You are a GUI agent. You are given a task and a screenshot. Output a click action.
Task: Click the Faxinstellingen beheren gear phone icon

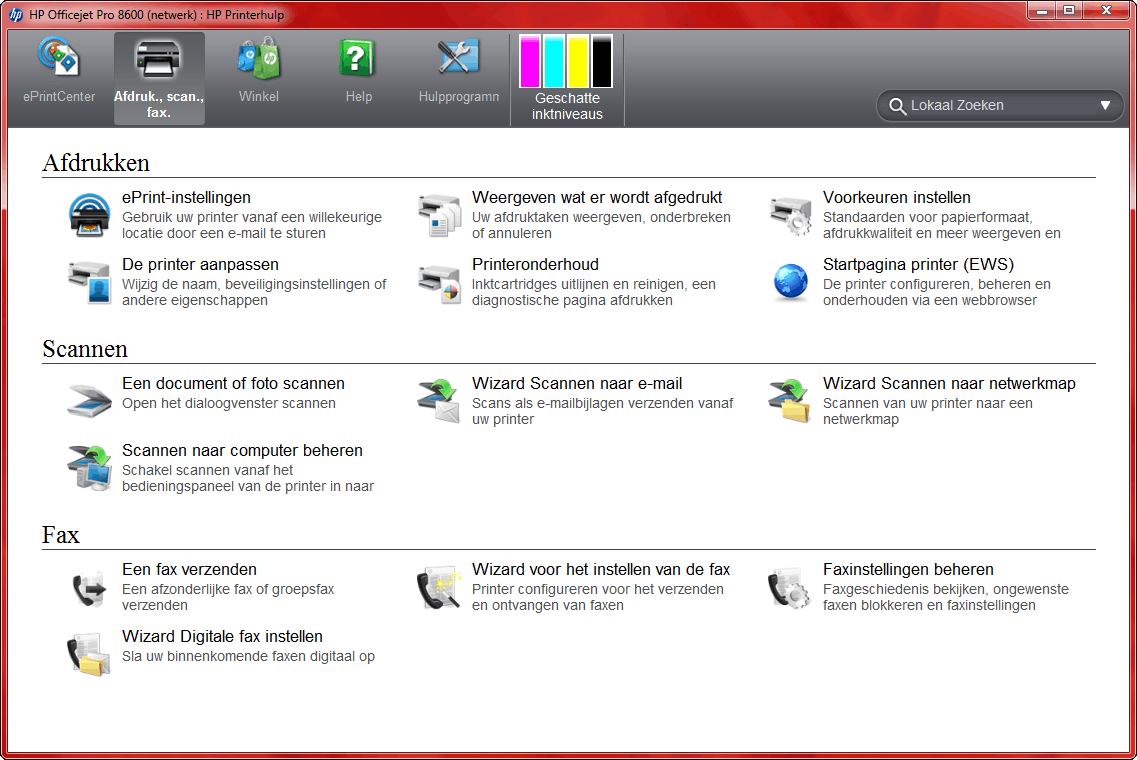tap(789, 587)
